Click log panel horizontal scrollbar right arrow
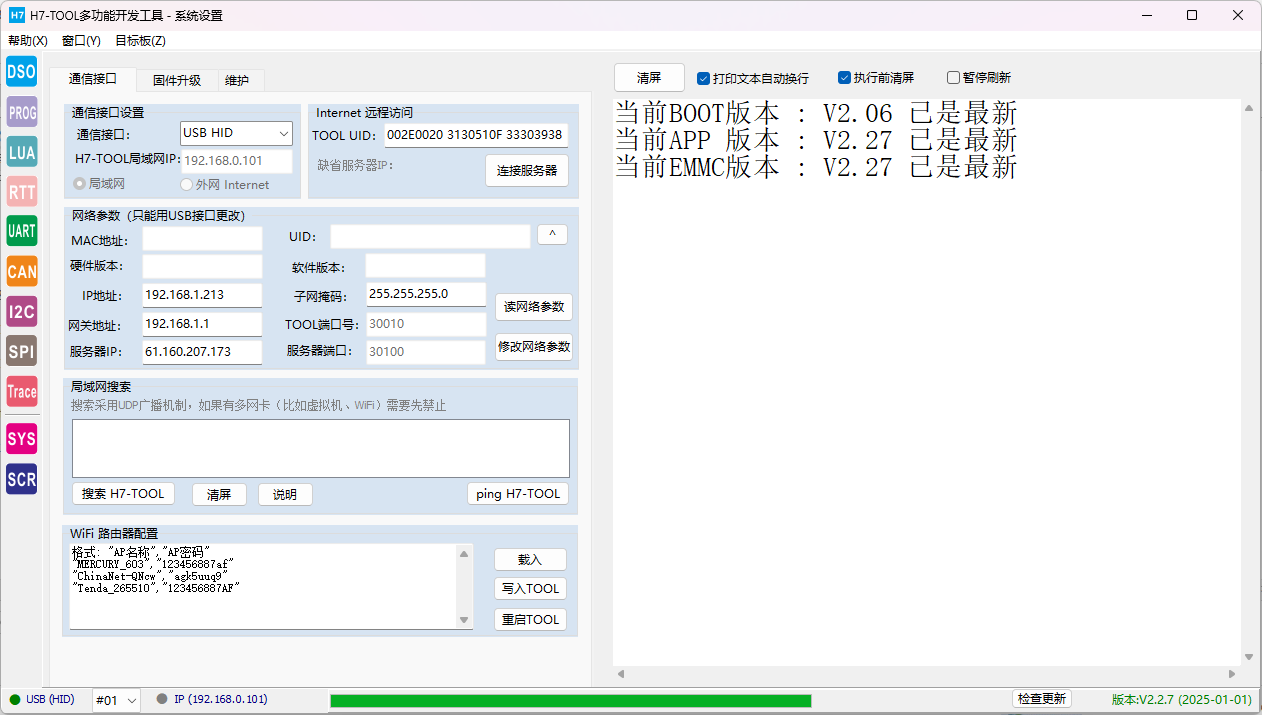The width and height of the screenshot is (1262, 715). tap(1232, 674)
